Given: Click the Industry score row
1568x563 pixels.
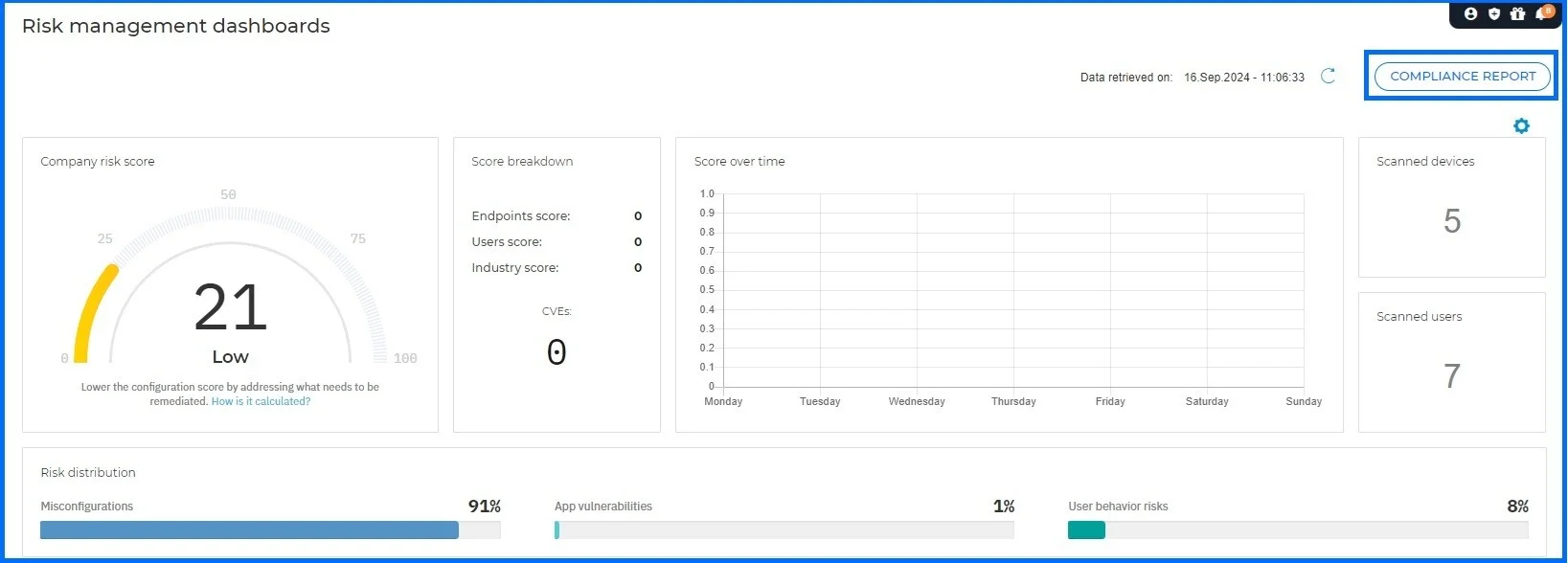Looking at the screenshot, I should (x=556, y=268).
